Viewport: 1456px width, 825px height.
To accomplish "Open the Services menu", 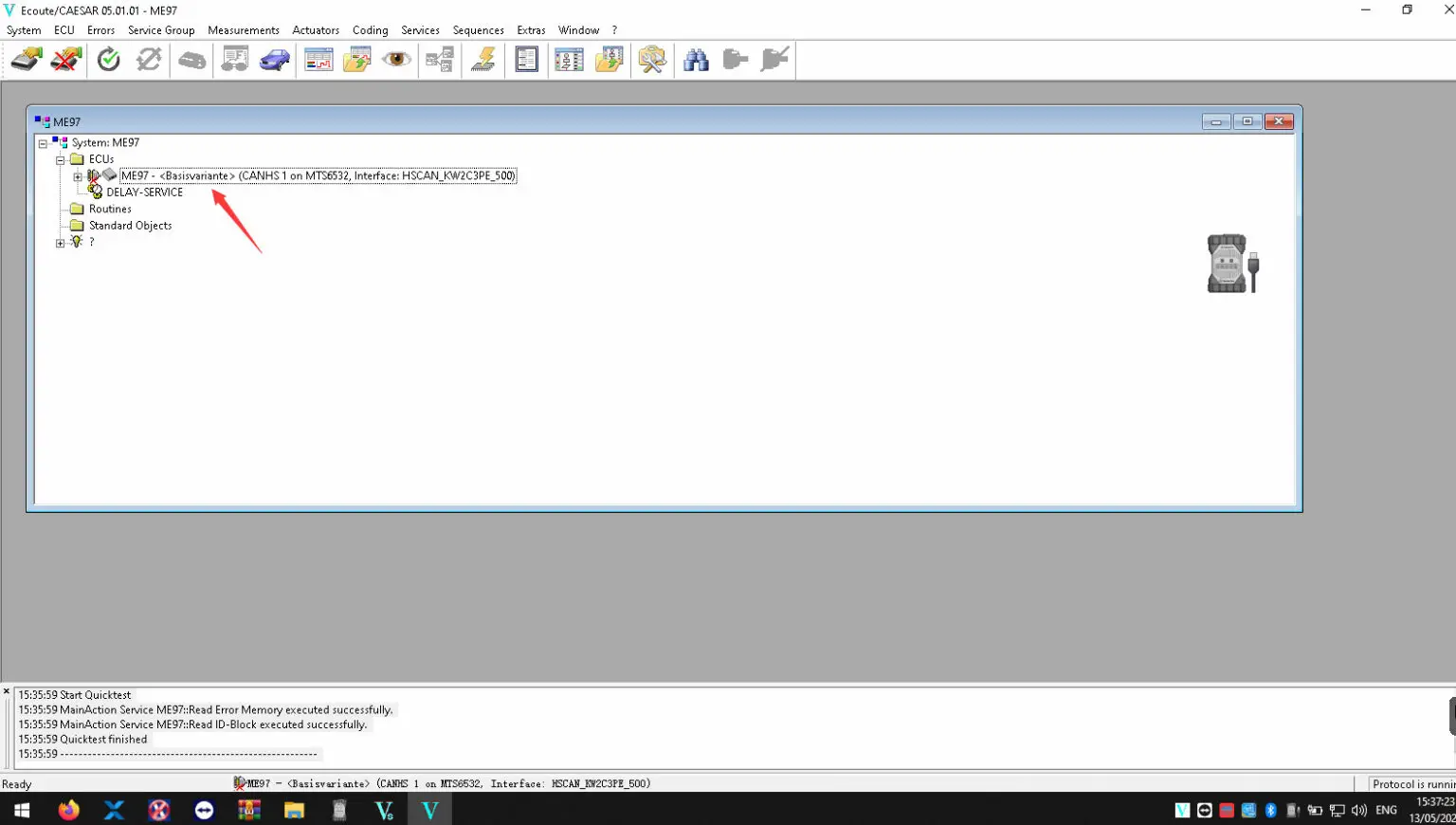I will [x=420, y=30].
